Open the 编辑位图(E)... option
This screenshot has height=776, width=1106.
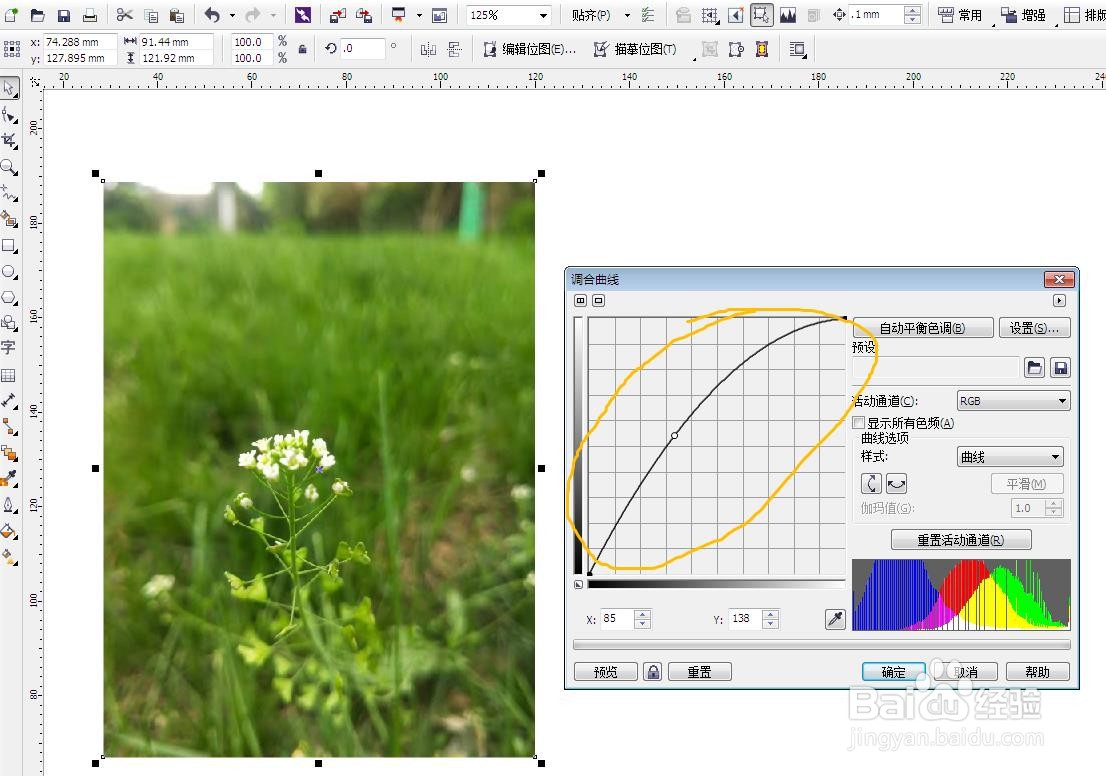530,49
